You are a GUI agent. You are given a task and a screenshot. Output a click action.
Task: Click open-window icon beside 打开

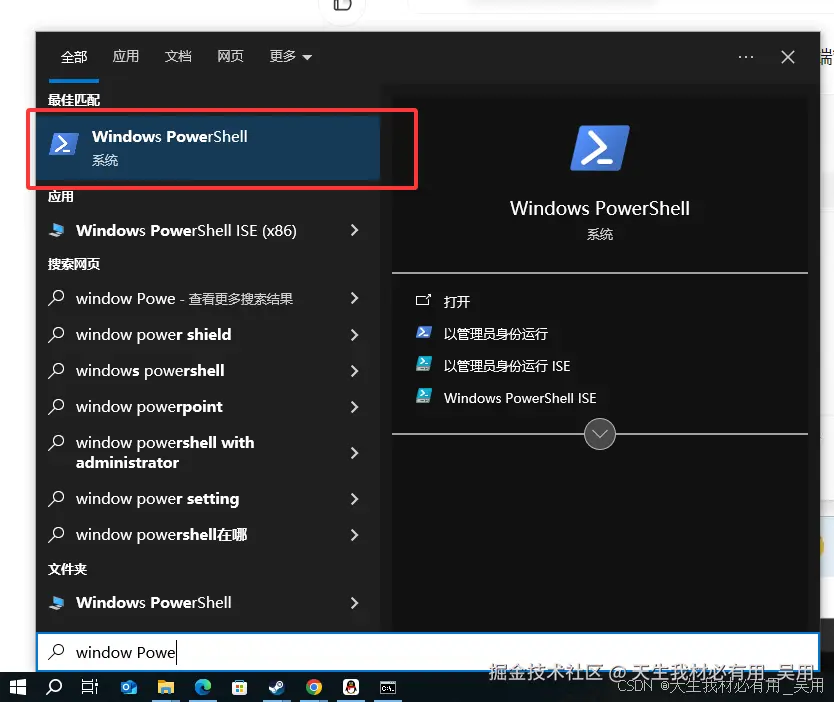[423, 300]
